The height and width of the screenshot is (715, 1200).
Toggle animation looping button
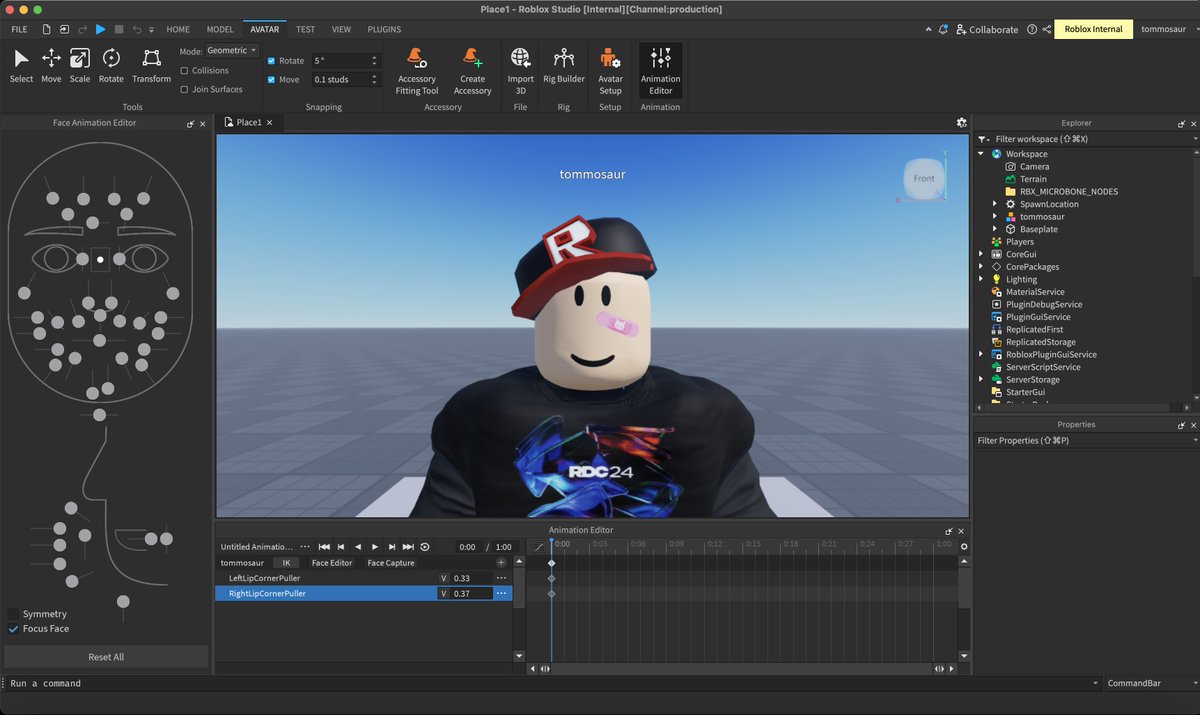coord(425,547)
